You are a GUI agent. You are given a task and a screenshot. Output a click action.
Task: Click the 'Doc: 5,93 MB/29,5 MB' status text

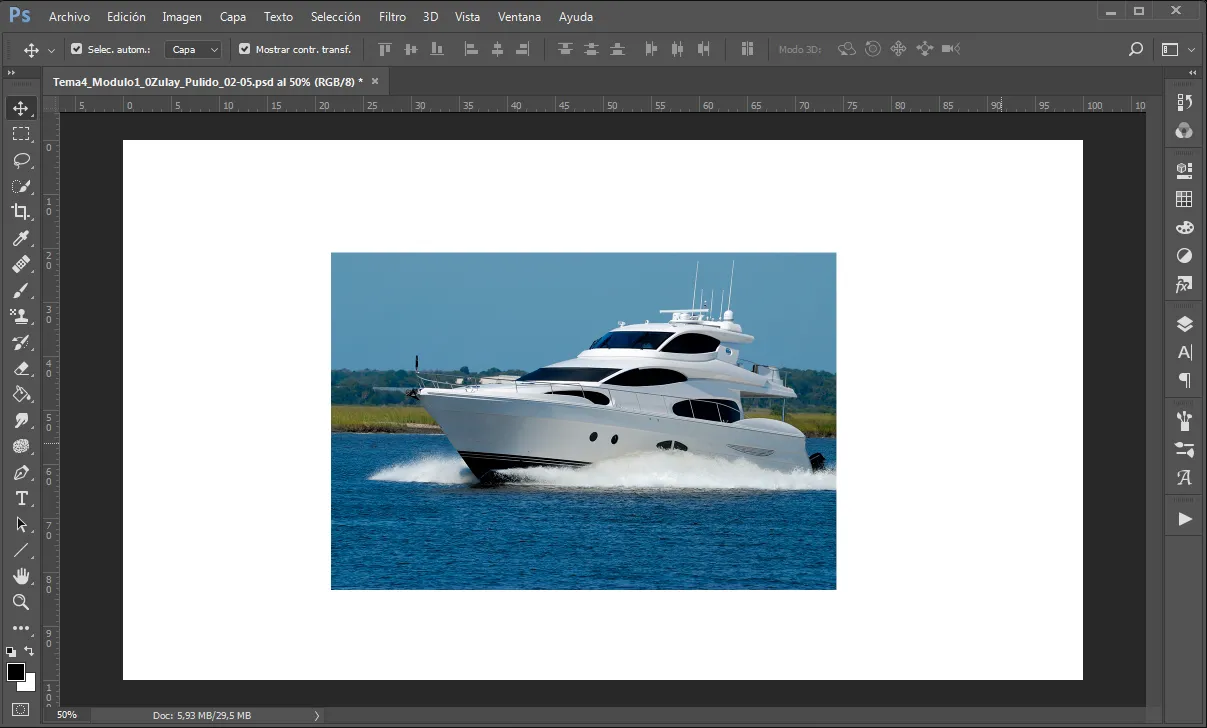coord(202,715)
